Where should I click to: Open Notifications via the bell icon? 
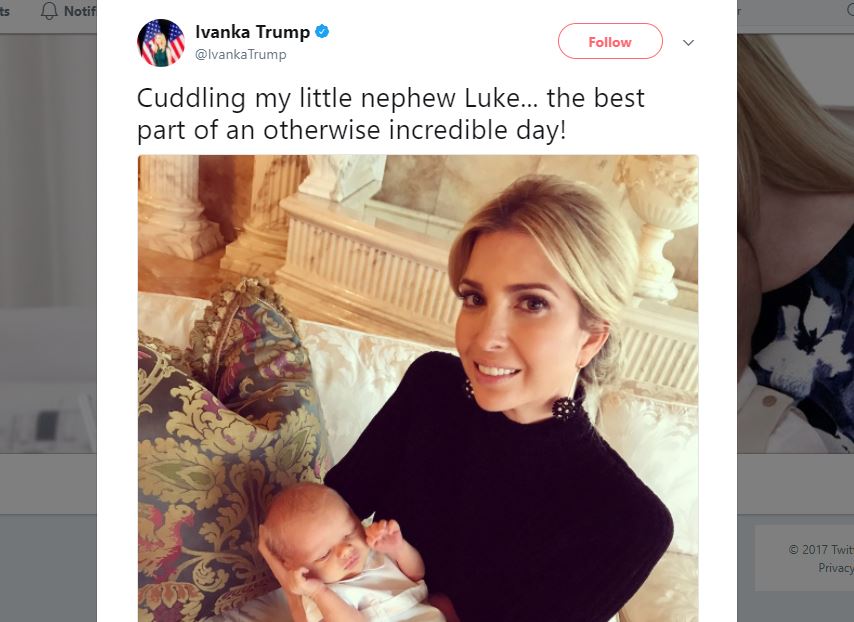pos(49,11)
